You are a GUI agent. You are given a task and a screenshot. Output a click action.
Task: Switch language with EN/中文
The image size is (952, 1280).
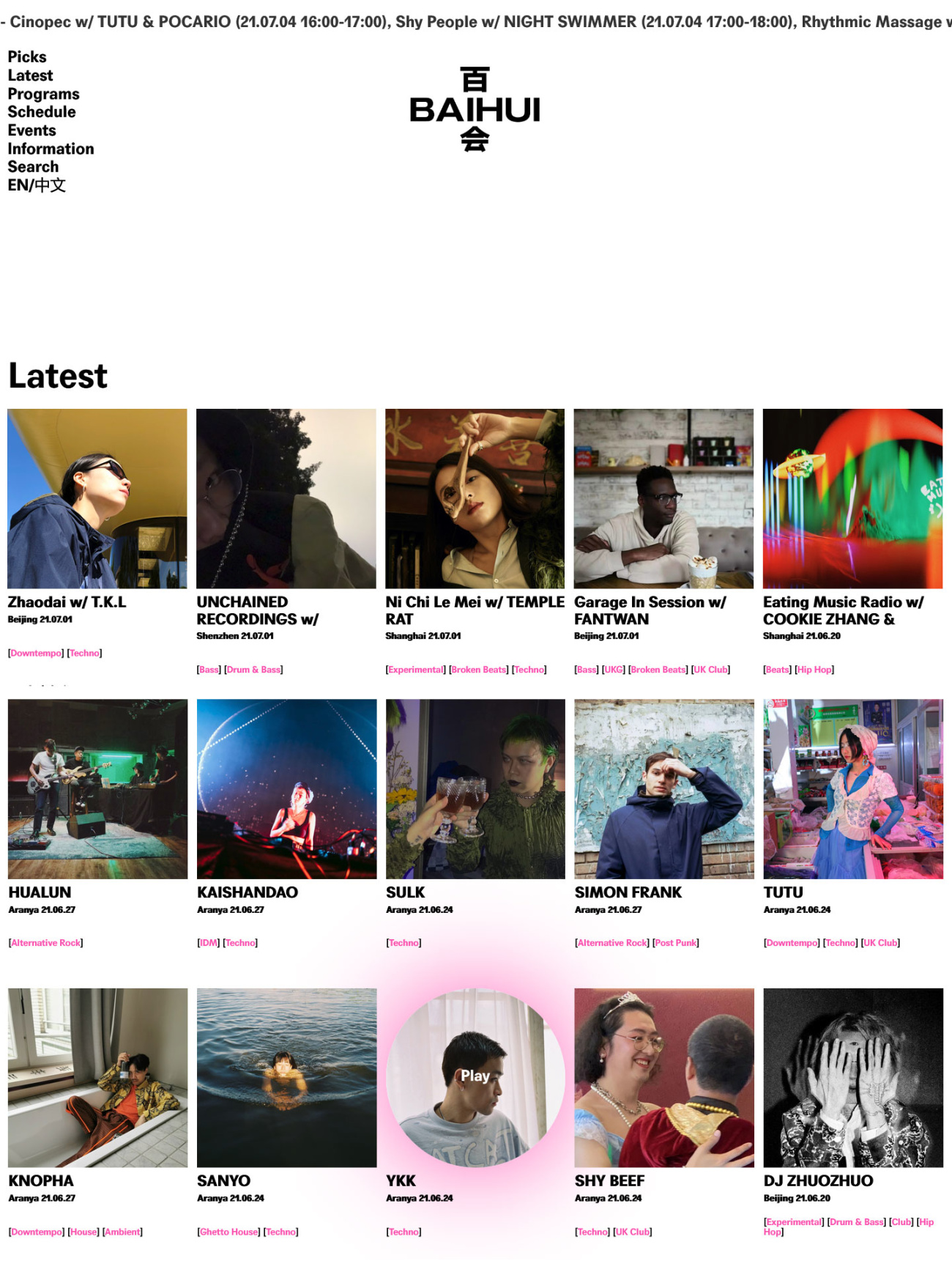click(x=37, y=185)
